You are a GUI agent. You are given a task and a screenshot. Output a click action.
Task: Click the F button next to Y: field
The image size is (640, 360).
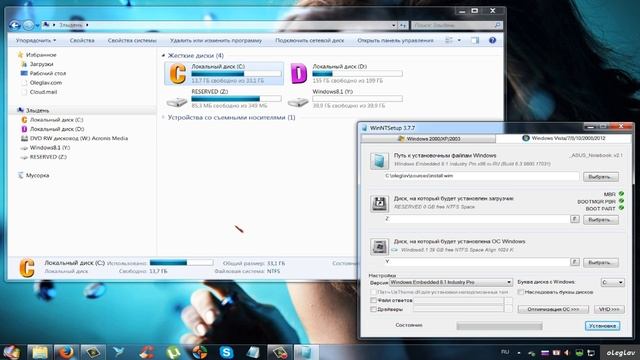575,262
